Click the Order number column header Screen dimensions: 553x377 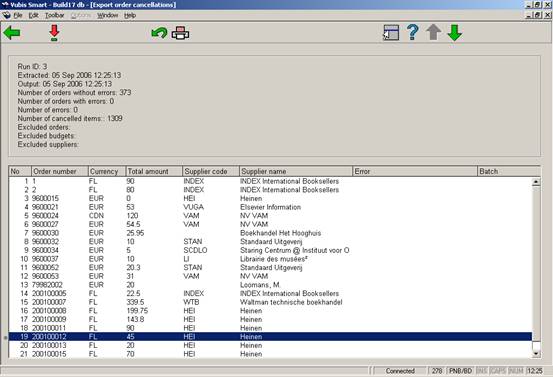(60, 171)
